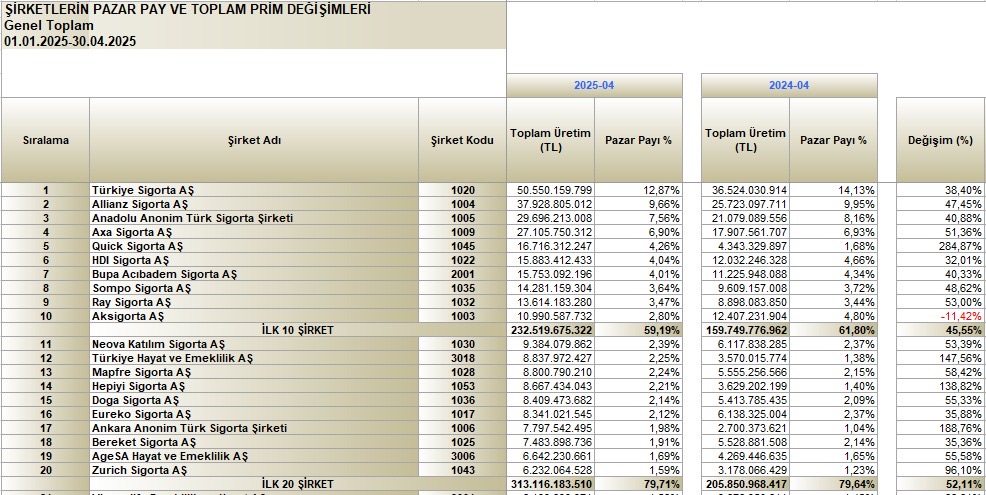The width and height of the screenshot is (986, 495).
Task: Select the 'Sıralama' column header
Action: click(x=45, y=140)
